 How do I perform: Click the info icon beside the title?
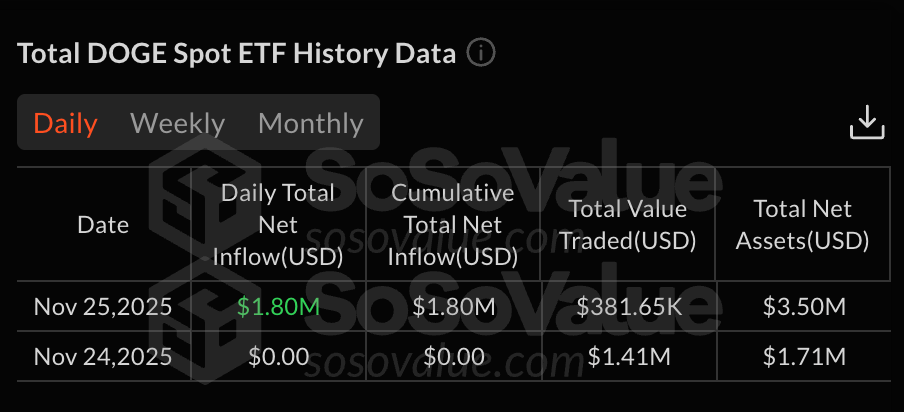click(x=481, y=53)
